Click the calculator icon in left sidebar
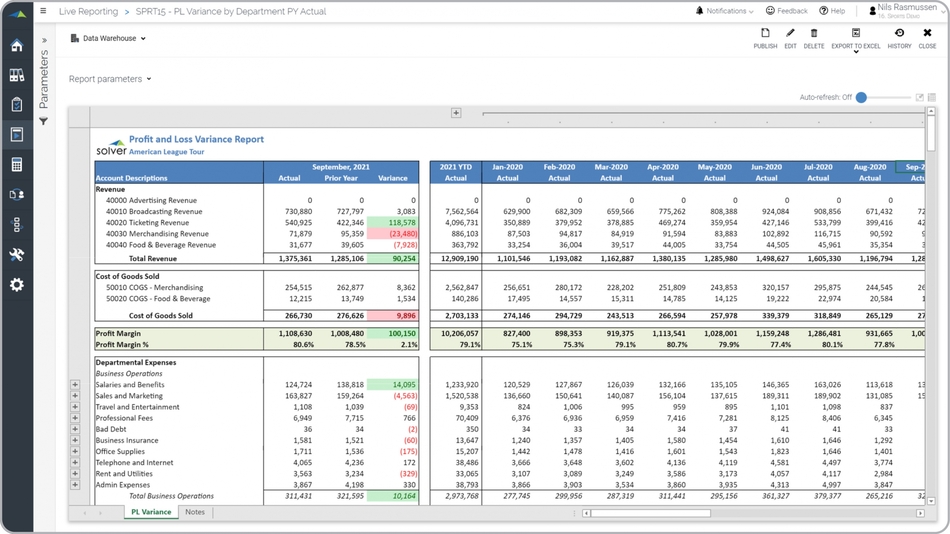This screenshot has width=950, height=534. click(17, 165)
